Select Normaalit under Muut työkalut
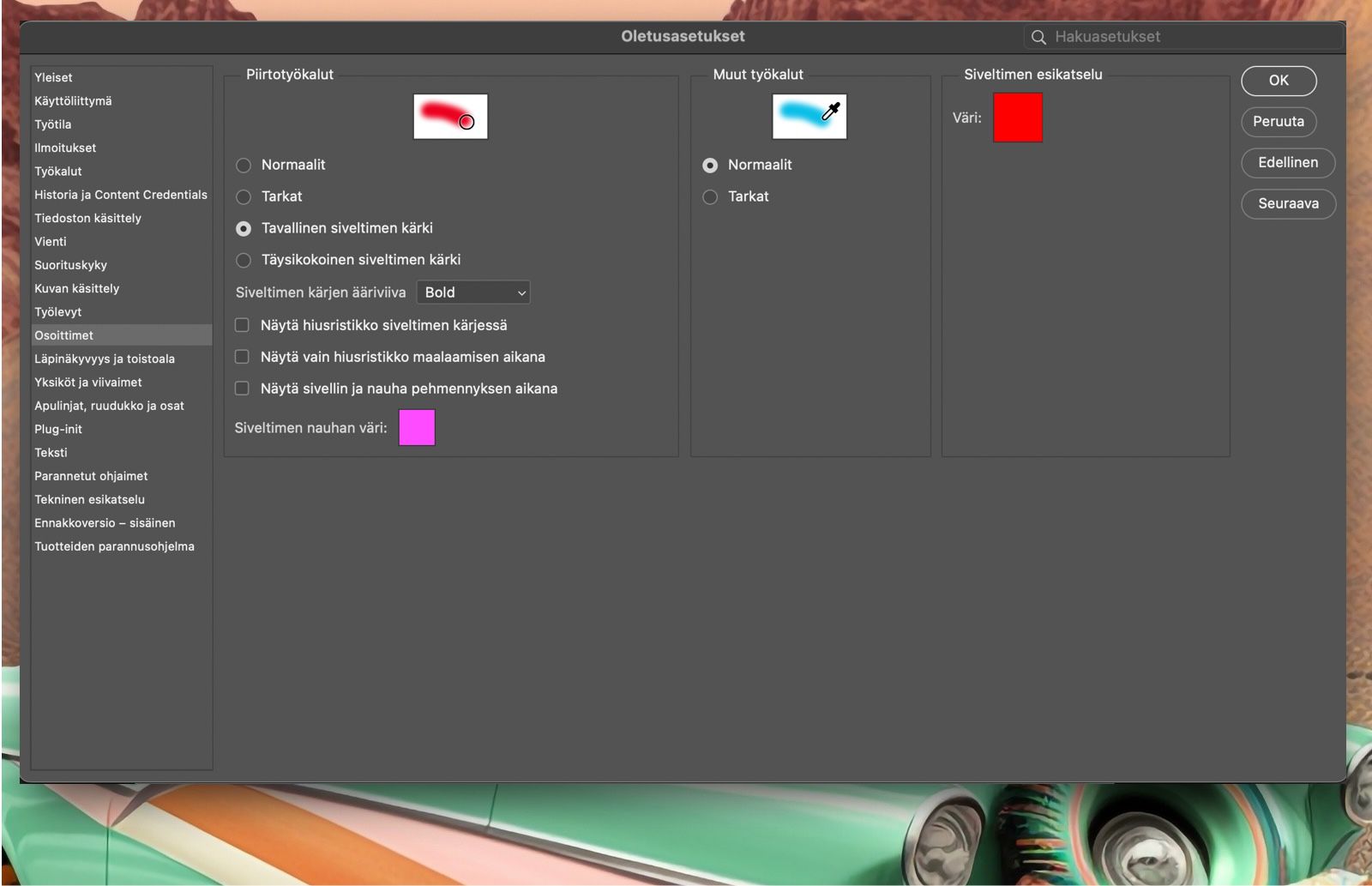Screen dimensions: 1372x886 (x=710, y=166)
